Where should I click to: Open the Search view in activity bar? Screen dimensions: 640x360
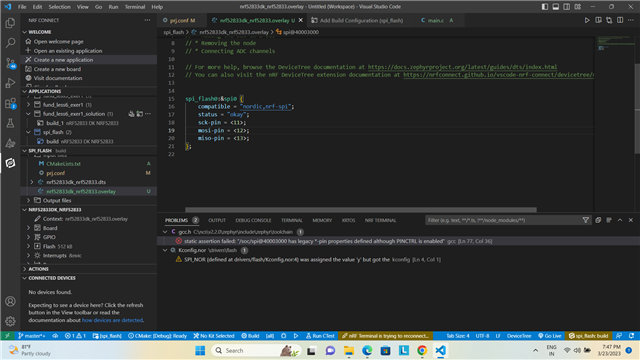10,43
